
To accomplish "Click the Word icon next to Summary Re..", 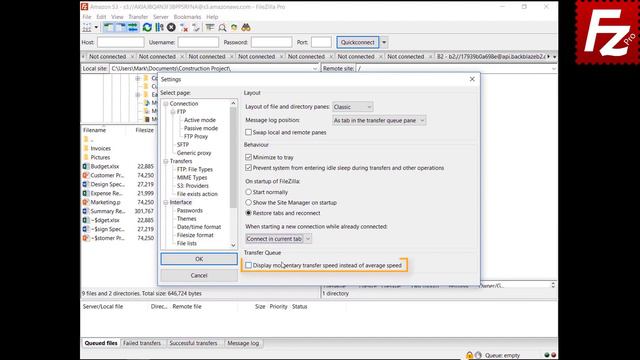I will tap(86, 211).
